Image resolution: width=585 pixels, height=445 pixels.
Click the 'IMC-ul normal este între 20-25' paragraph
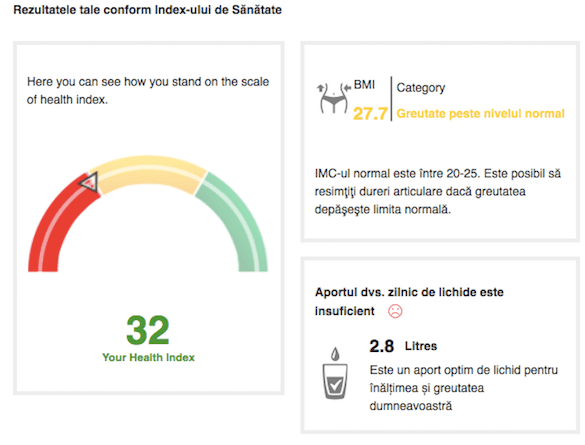(x=438, y=191)
